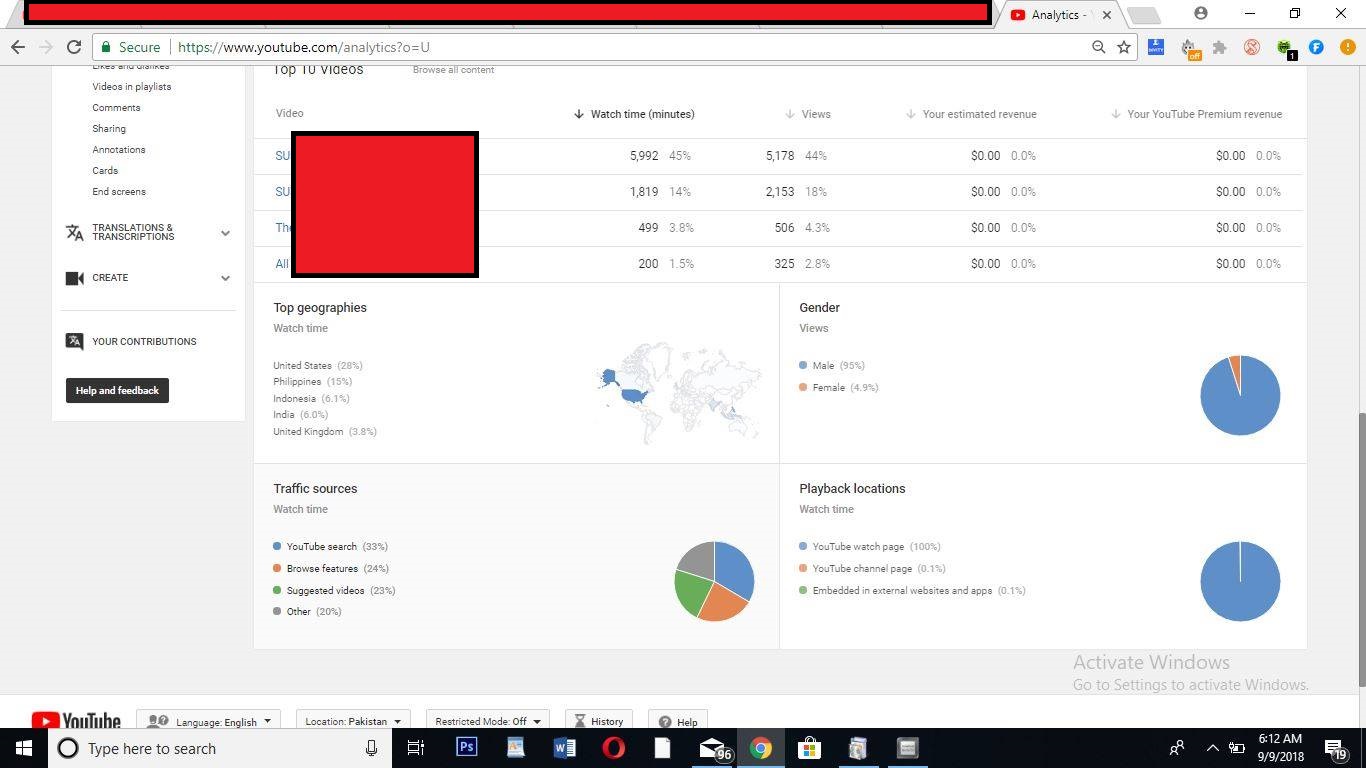Image resolution: width=1366 pixels, height=768 pixels.
Task: Click the YouTube logo in the footer
Action: (76, 721)
